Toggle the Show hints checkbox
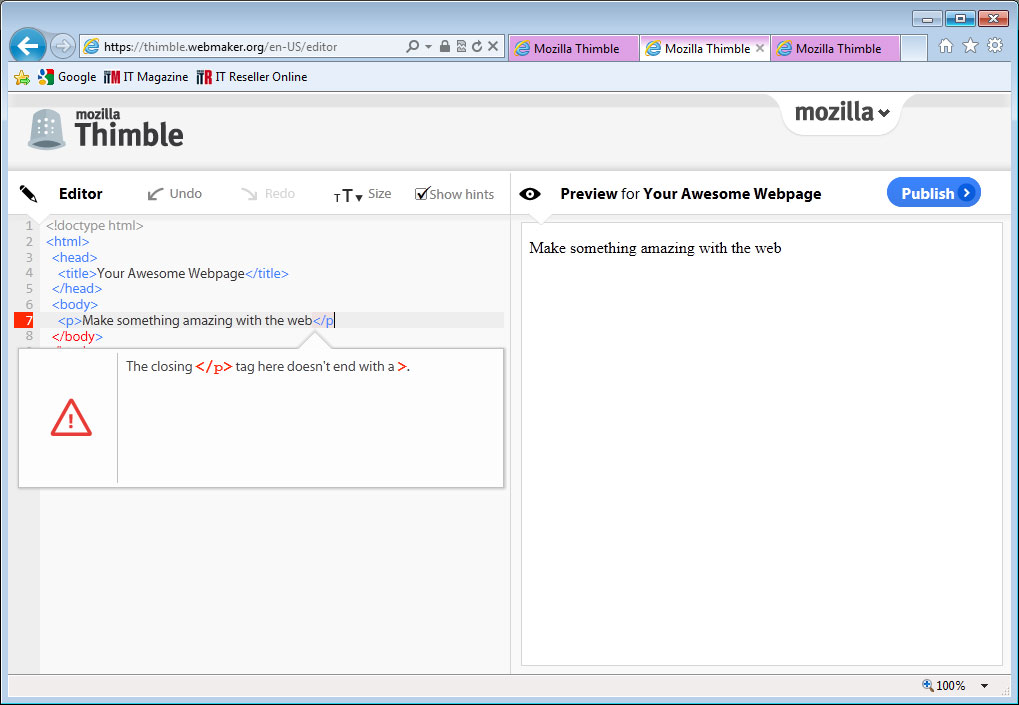 (421, 194)
